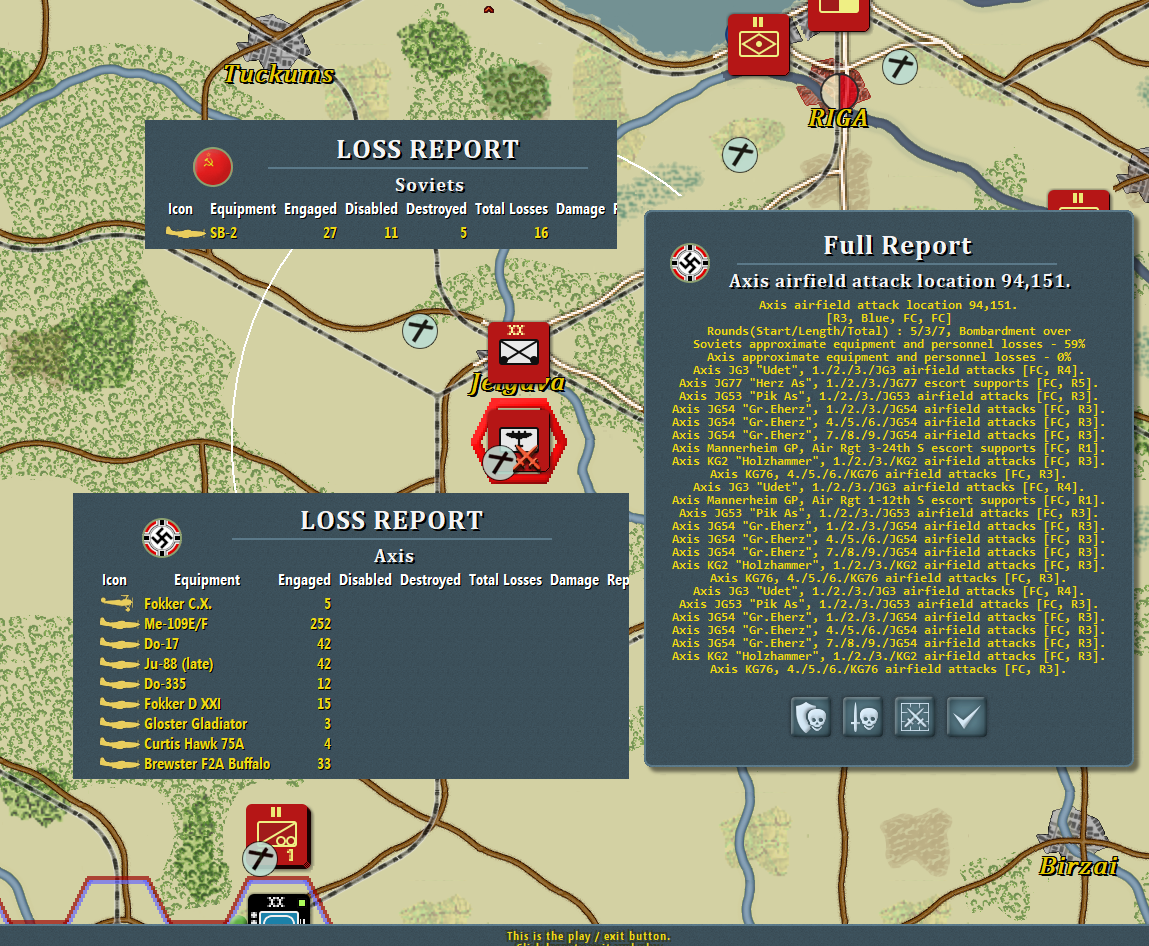Click Brewster F2A Buffalo engaged count 33
1149x946 pixels.
click(324, 764)
